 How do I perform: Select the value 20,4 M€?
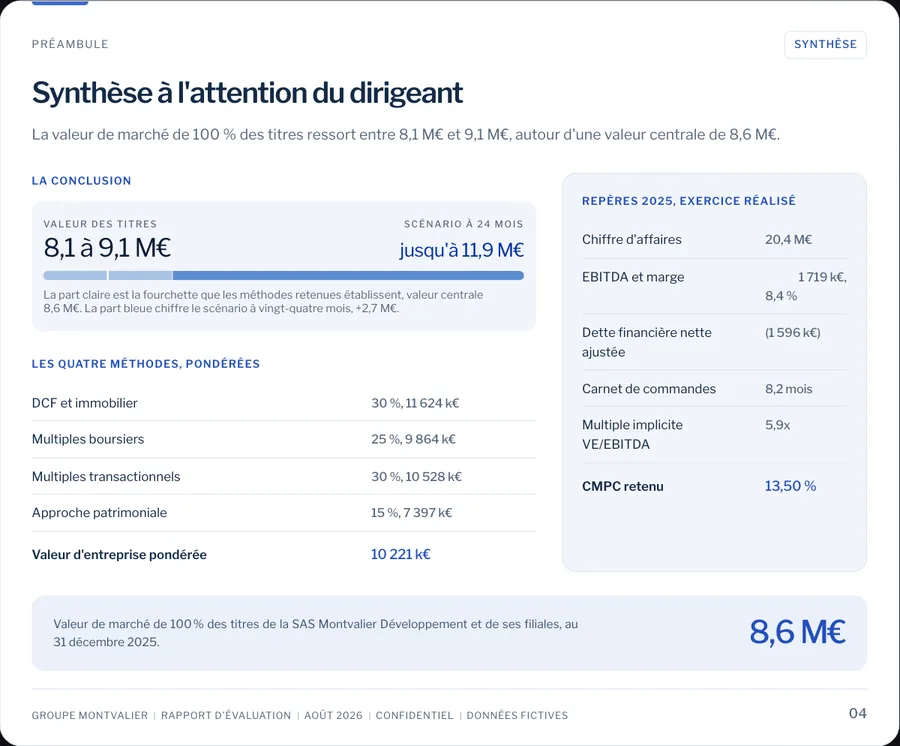click(x=788, y=239)
